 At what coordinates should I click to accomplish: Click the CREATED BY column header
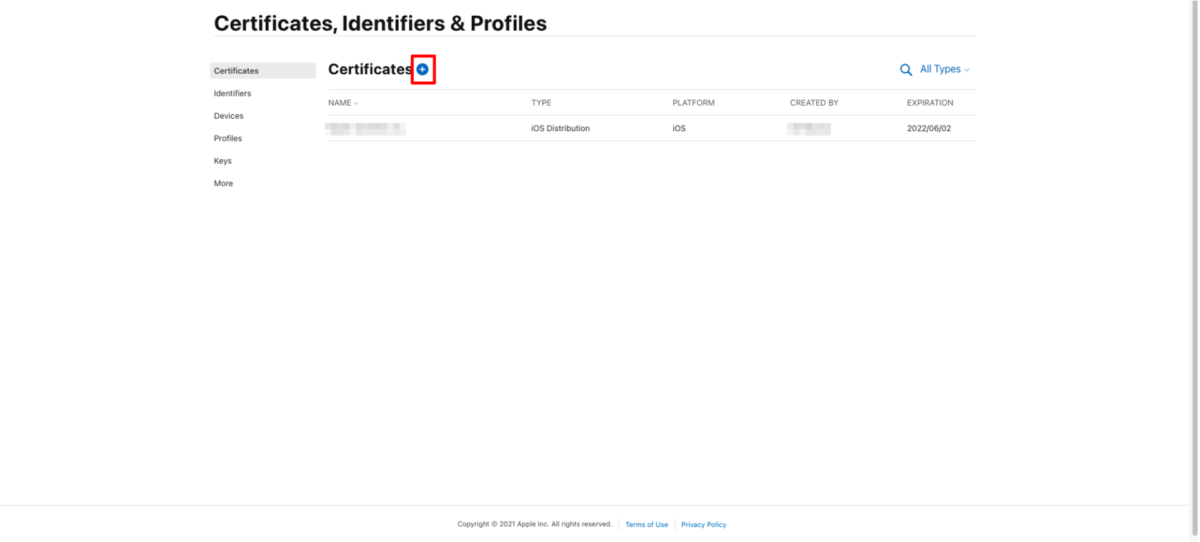[x=814, y=103]
